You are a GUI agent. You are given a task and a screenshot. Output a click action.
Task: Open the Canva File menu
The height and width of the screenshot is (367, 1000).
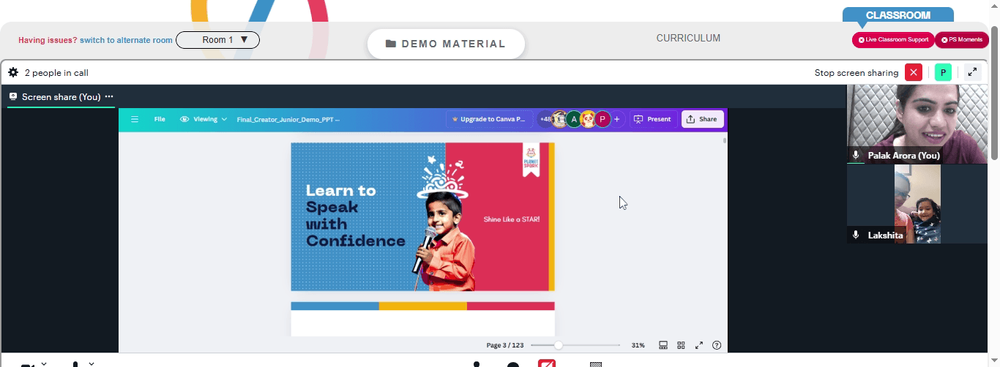159,119
